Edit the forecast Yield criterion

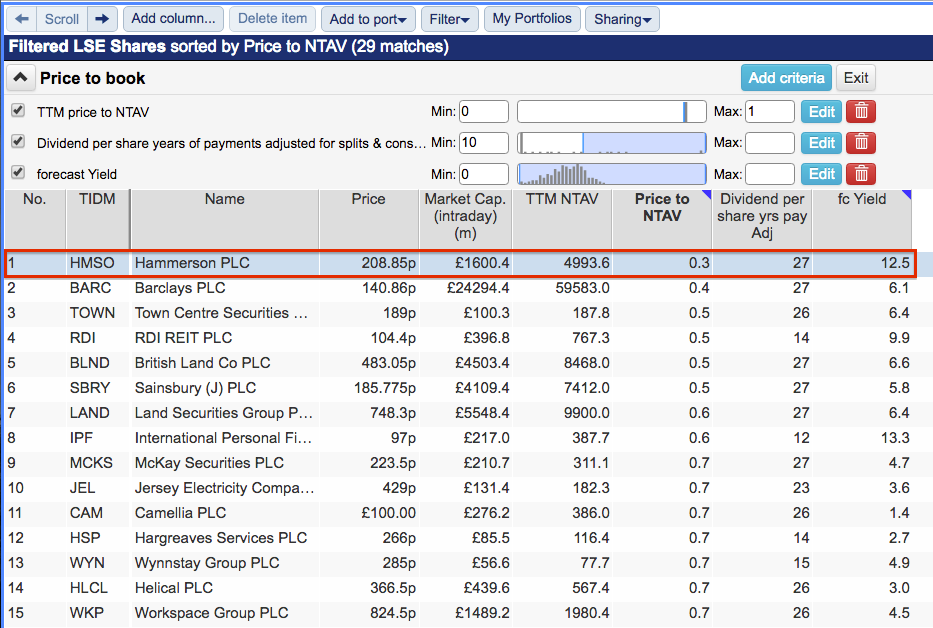(821, 174)
